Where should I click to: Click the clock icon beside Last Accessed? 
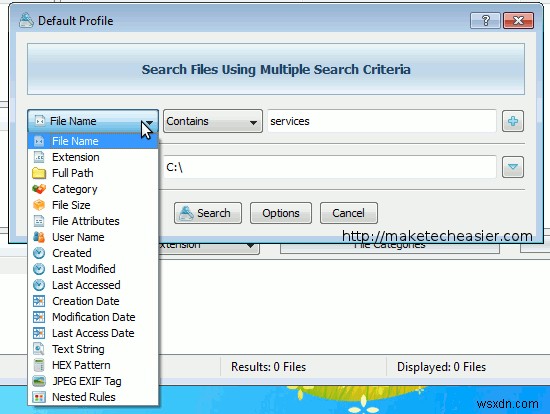click(x=39, y=285)
